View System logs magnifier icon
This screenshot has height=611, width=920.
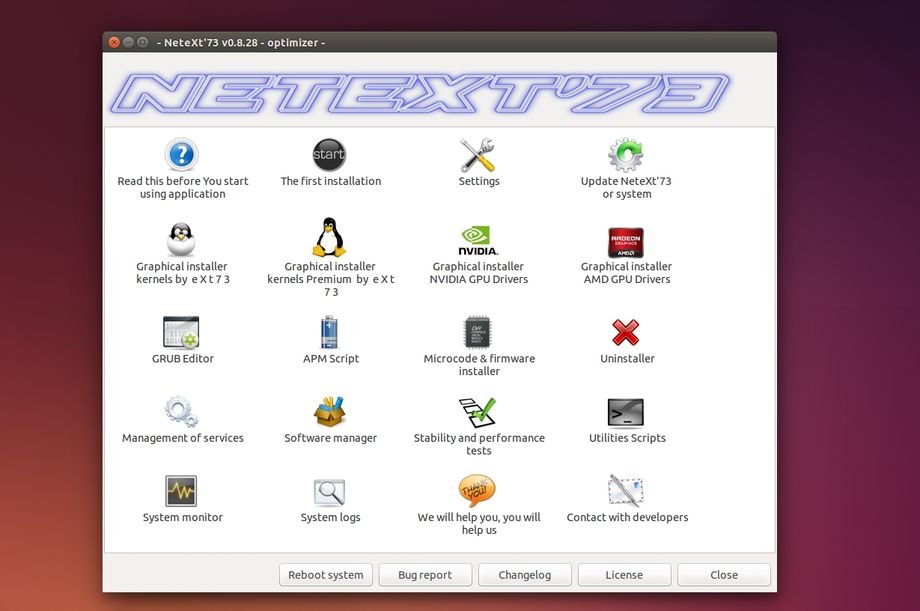pos(329,491)
